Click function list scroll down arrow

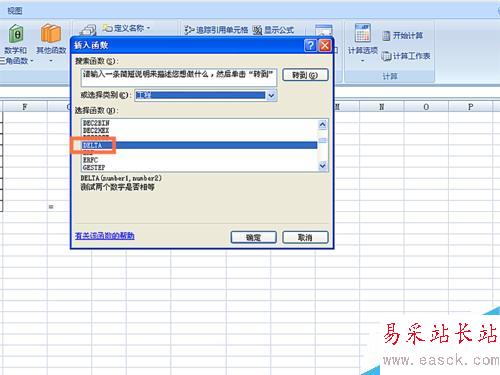[322, 165]
